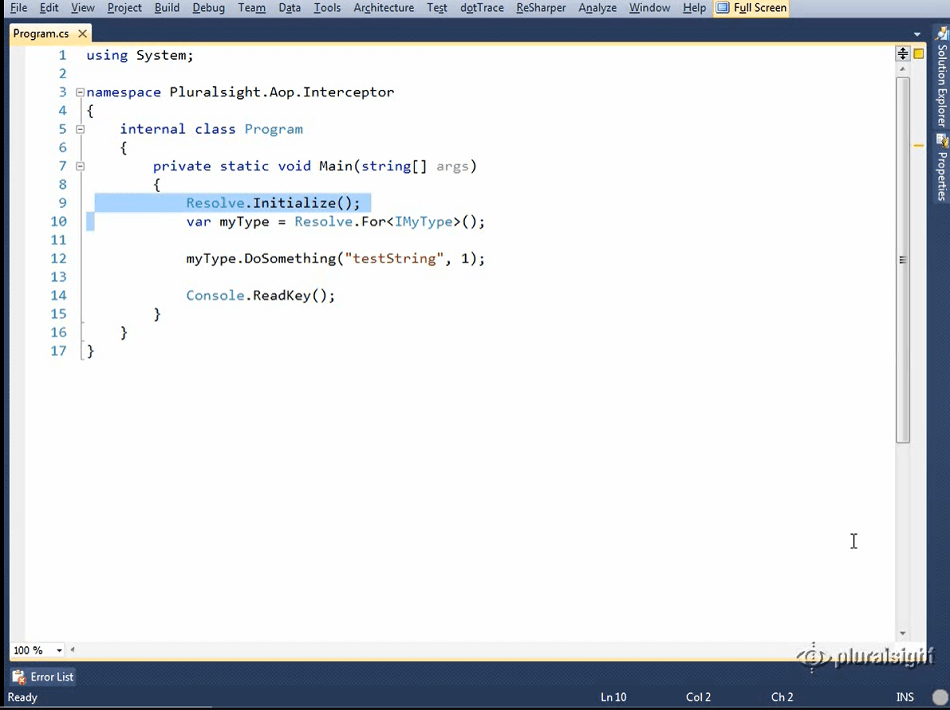Click on 'Main' method name line 7
Viewport: 950px width, 710px height.
pos(336,166)
